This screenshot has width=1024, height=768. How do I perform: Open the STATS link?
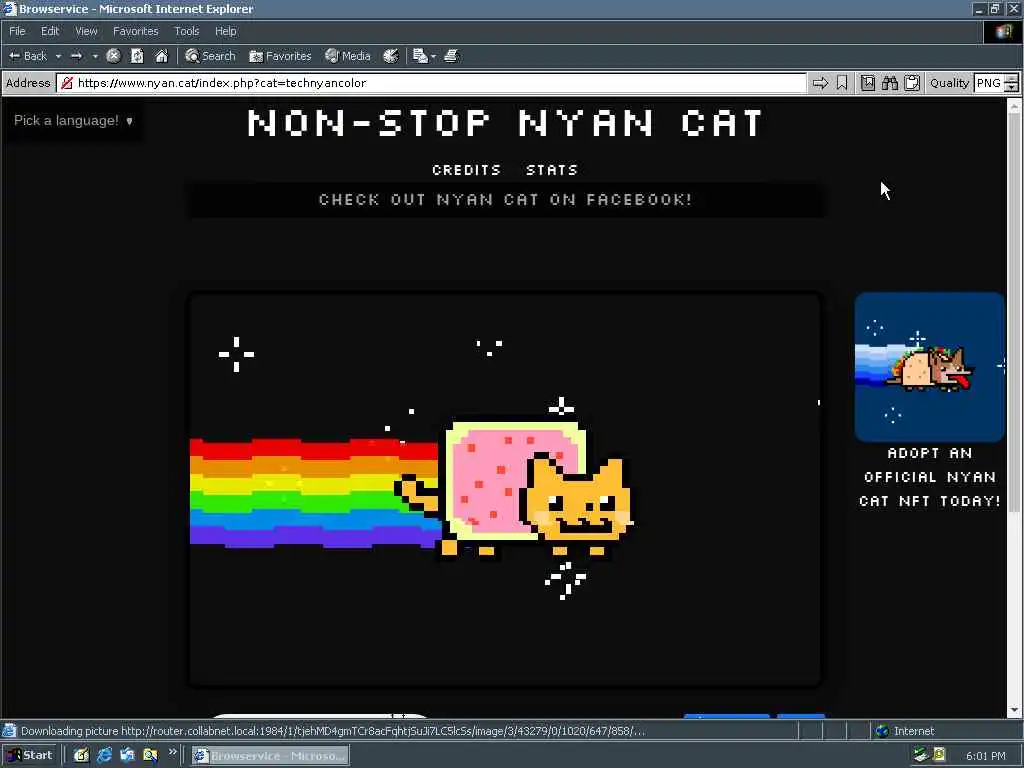pyautogui.click(x=552, y=170)
